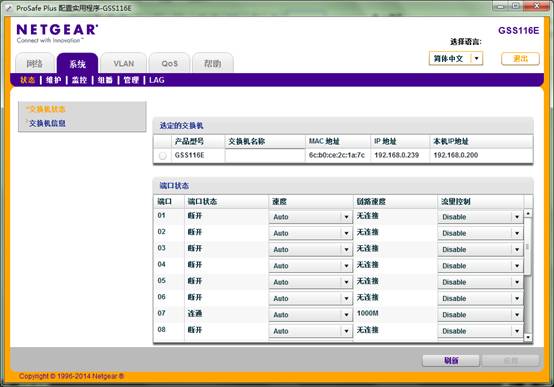Screen dimensions: 554x387
Task: Open the 系统 tab
Action: click(77, 63)
